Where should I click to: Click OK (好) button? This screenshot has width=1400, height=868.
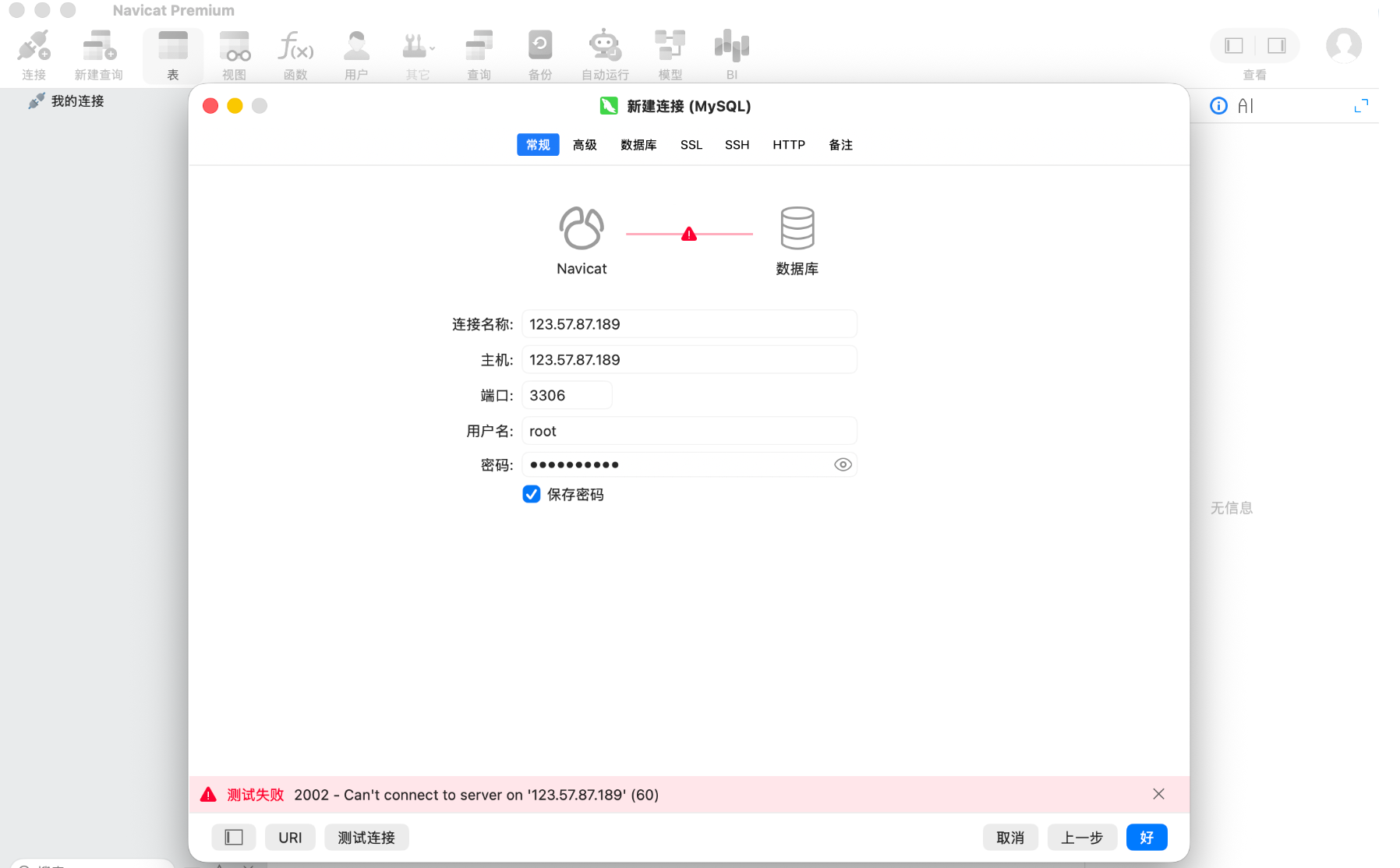point(1147,838)
